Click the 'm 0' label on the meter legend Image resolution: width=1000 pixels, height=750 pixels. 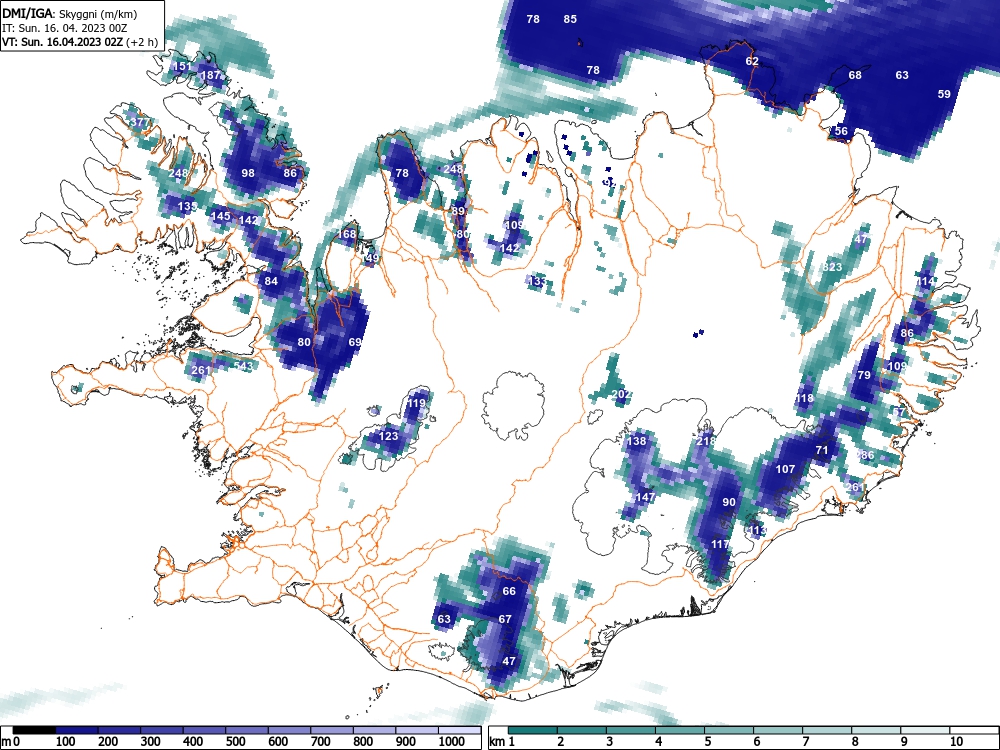pos(11,742)
